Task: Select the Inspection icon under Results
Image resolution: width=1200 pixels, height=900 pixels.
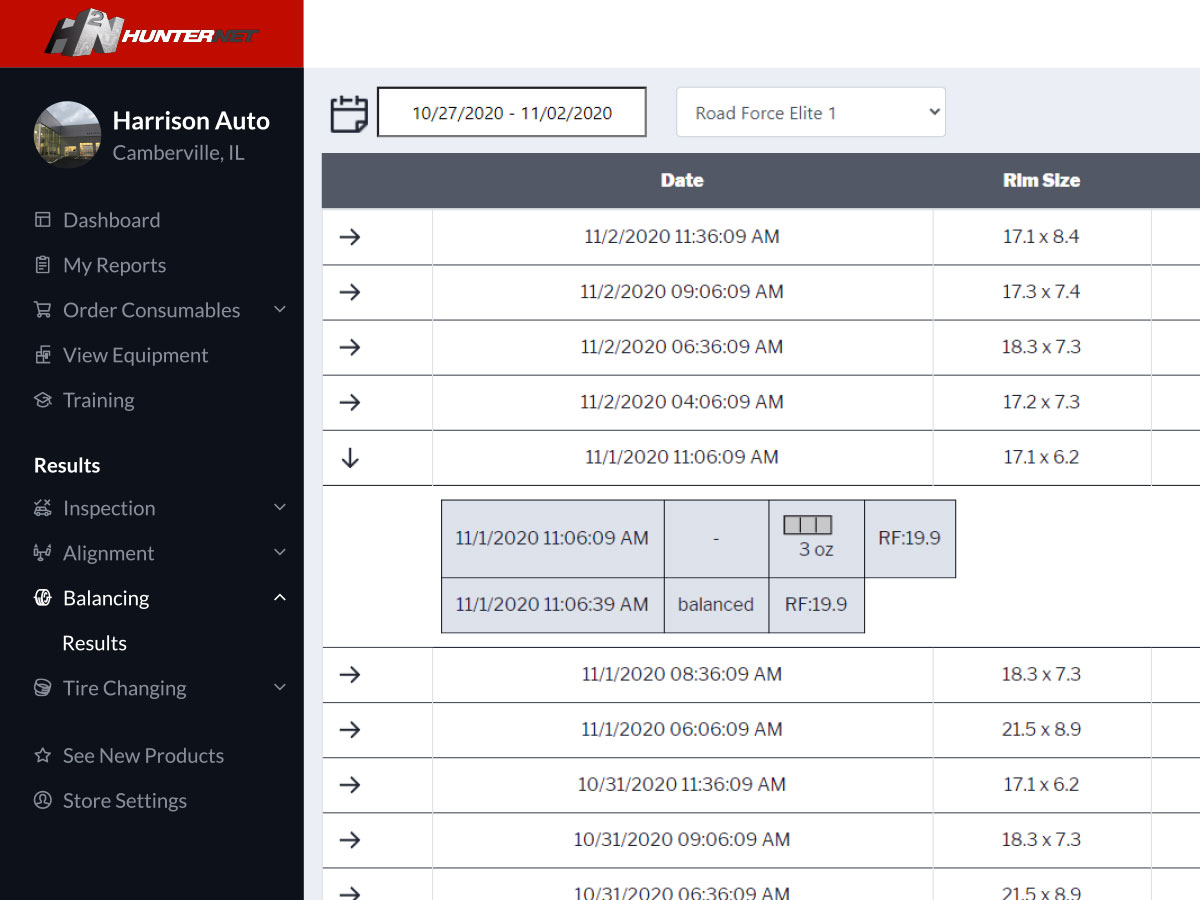Action: [42, 508]
